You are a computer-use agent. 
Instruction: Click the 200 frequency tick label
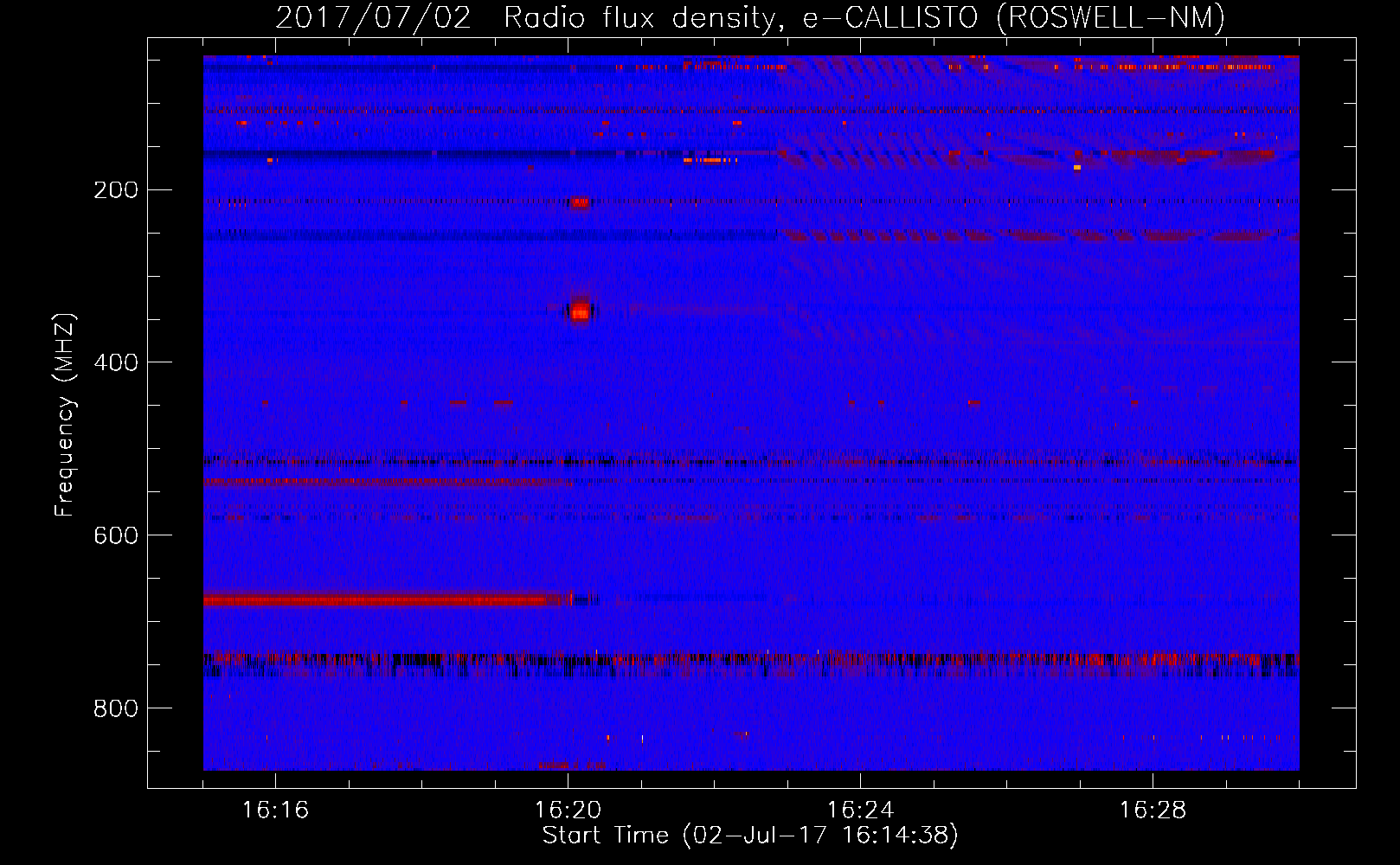(x=116, y=190)
